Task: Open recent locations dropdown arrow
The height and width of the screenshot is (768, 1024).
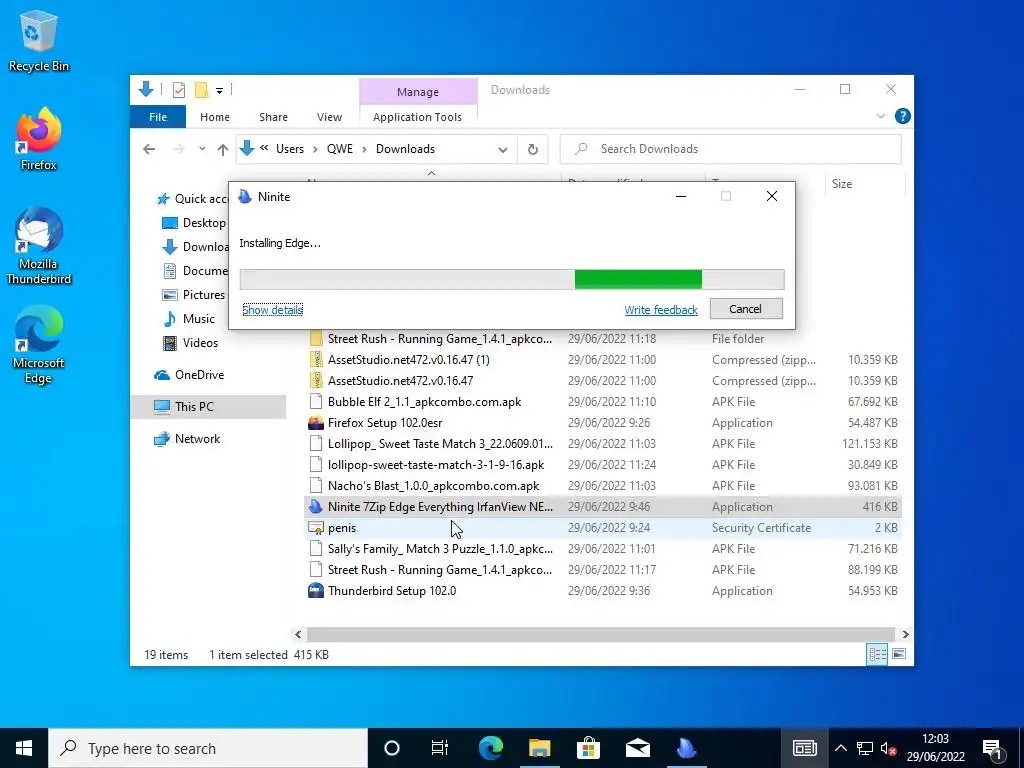Action: point(202,150)
